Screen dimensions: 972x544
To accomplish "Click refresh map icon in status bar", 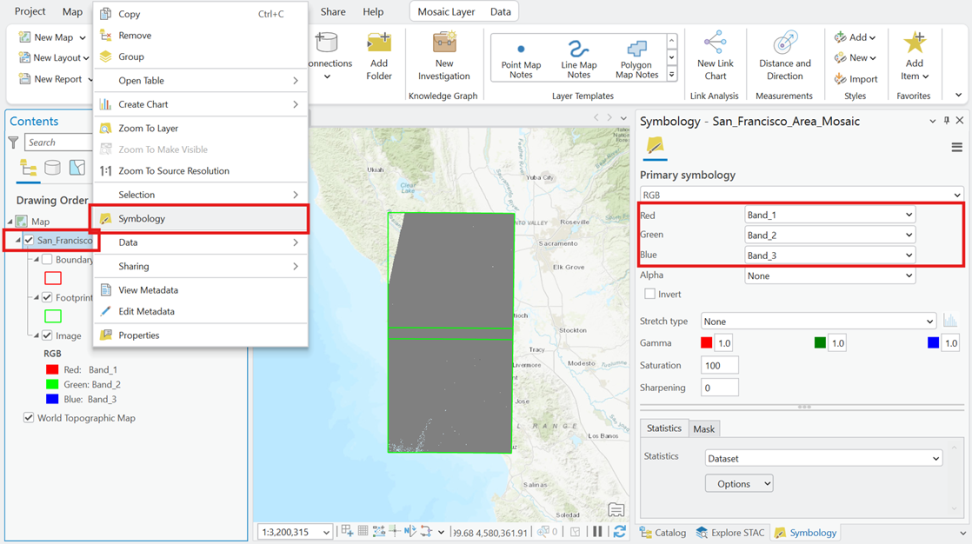I will coord(619,532).
